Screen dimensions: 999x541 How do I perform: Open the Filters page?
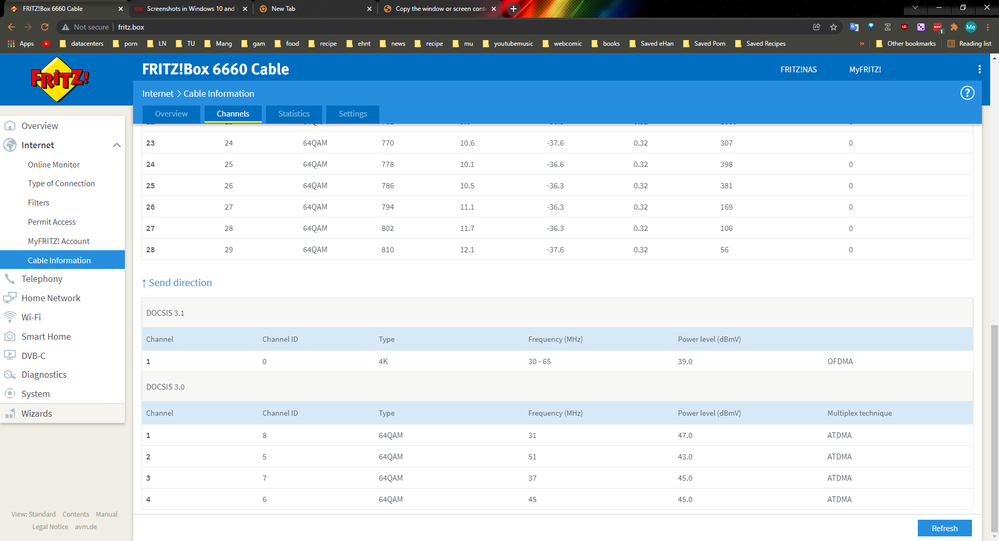[38, 203]
